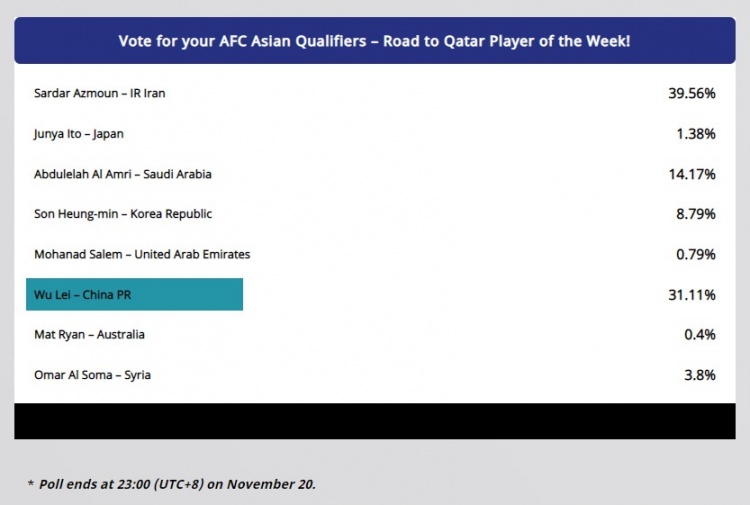
Task: Click the blue poll title header
Action: [375, 41]
